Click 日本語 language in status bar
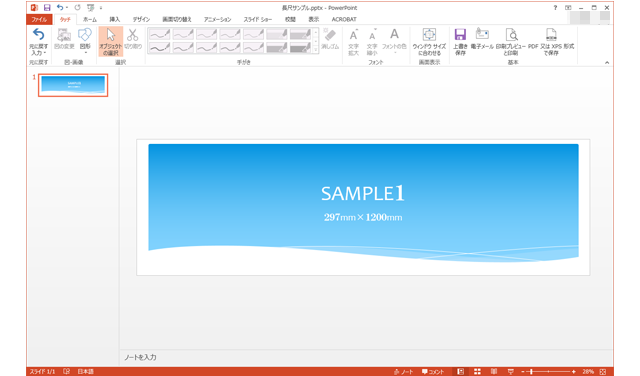Viewport: 640px width, 376px height. click(86, 372)
